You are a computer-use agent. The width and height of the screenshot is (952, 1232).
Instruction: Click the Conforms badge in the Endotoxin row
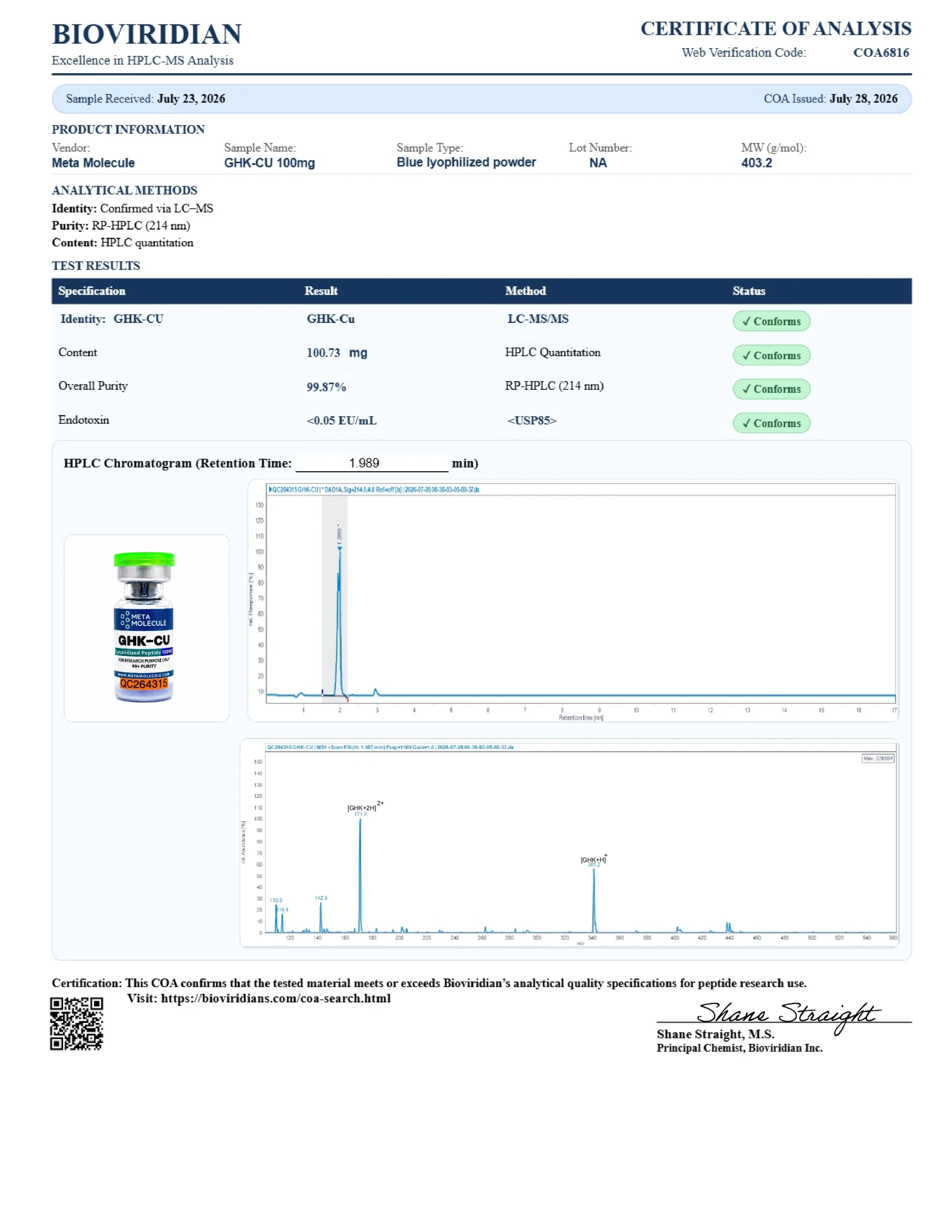tap(772, 423)
